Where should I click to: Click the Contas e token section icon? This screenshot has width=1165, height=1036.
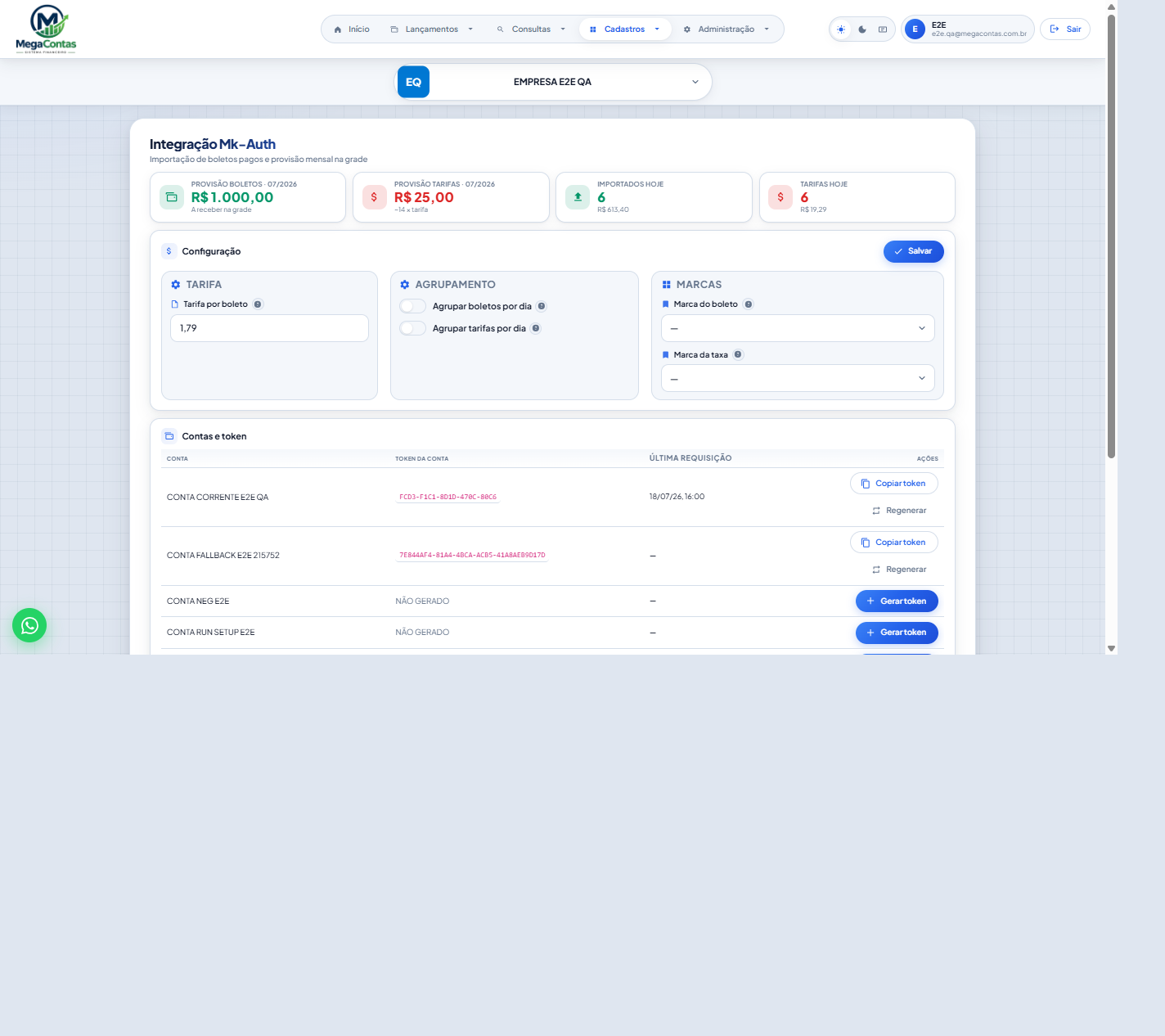[169, 436]
